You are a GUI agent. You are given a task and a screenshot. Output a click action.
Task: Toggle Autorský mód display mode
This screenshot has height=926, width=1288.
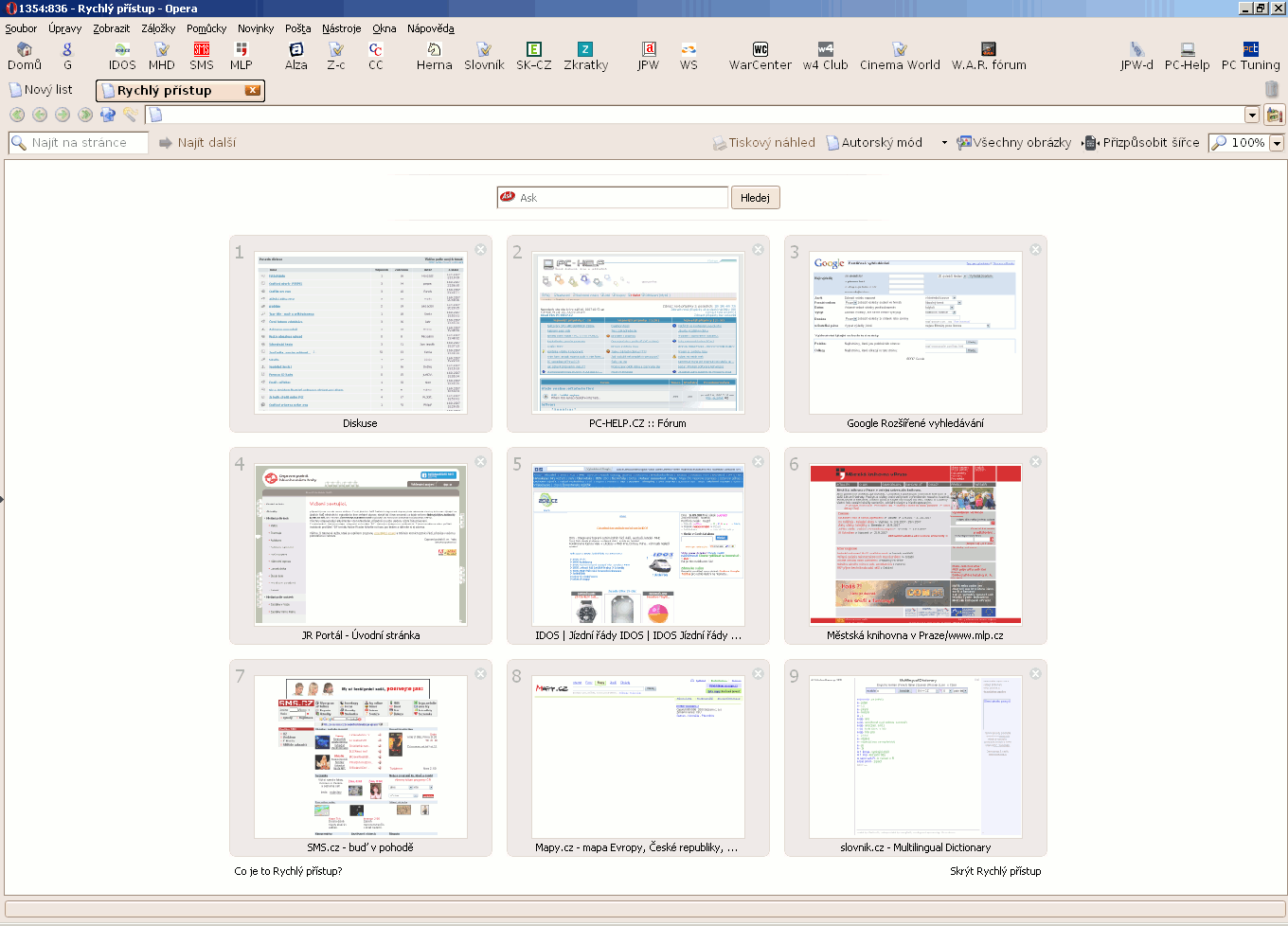click(x=874, y=143)
